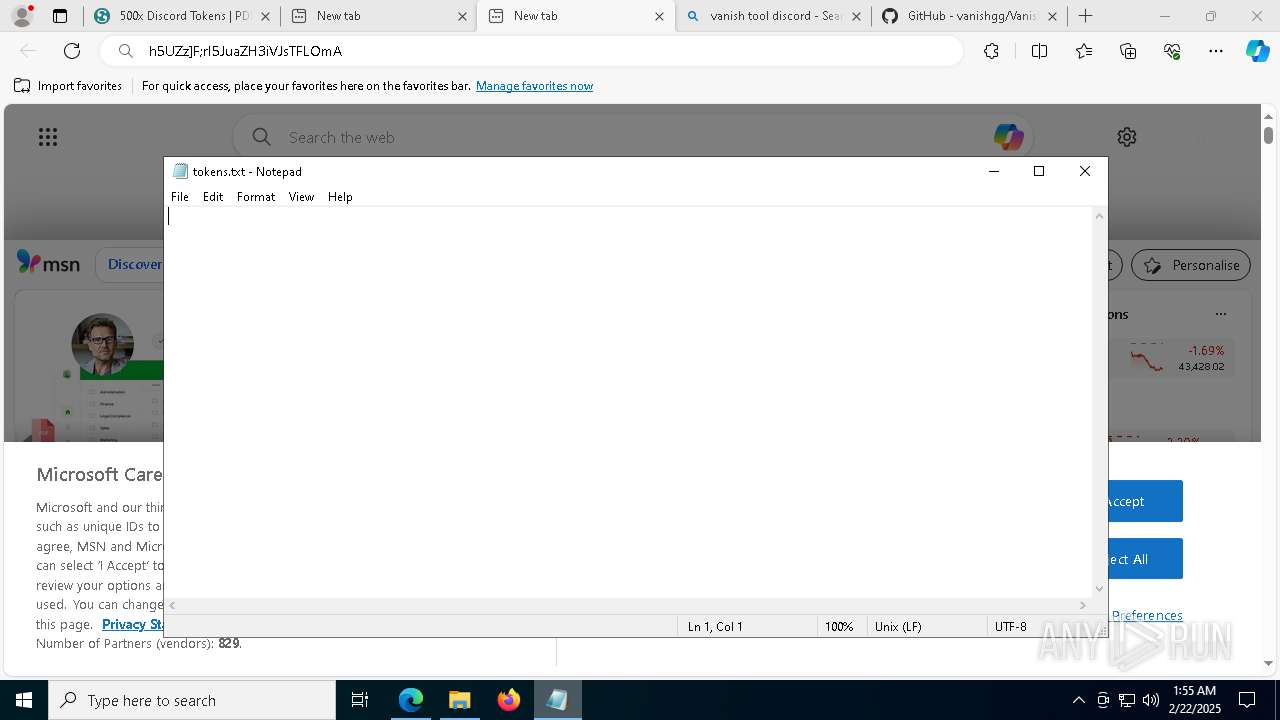
Task: Open Notepad File menu
Action: click(180, 197)
